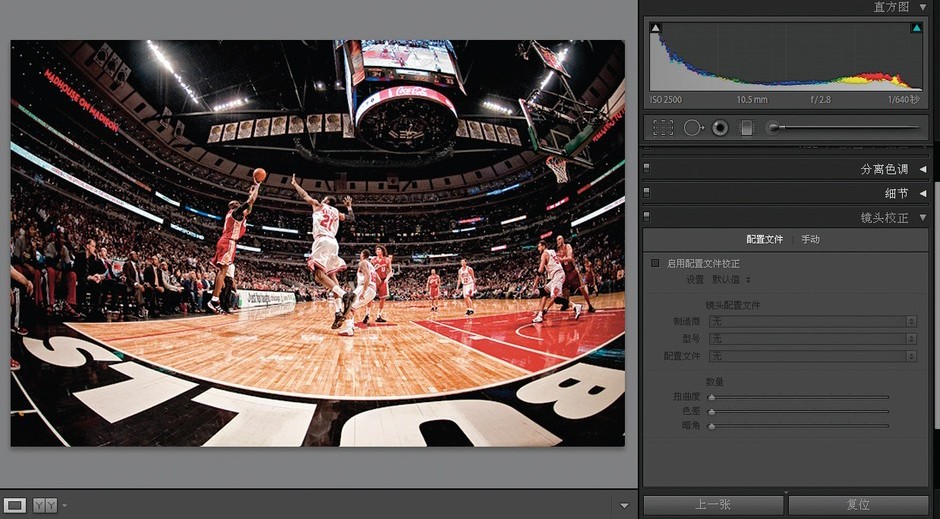Screen dimensions: 940x519
Task: Open Before/After YY comparison view
Action: [x=45, y=506]
